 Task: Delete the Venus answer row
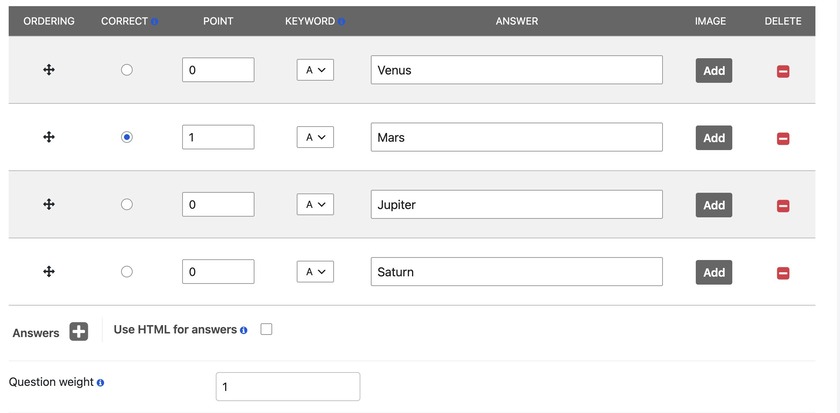783,71
